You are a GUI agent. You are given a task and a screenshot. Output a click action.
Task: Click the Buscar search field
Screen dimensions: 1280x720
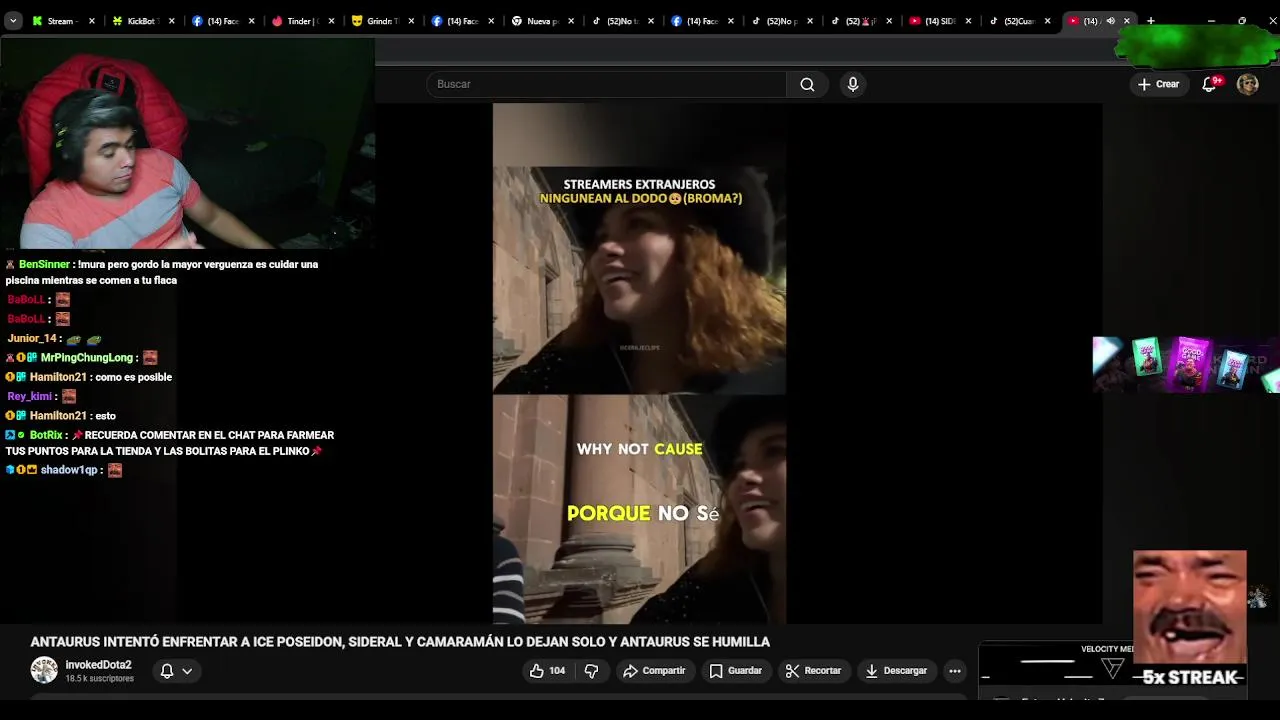[607, 84]
